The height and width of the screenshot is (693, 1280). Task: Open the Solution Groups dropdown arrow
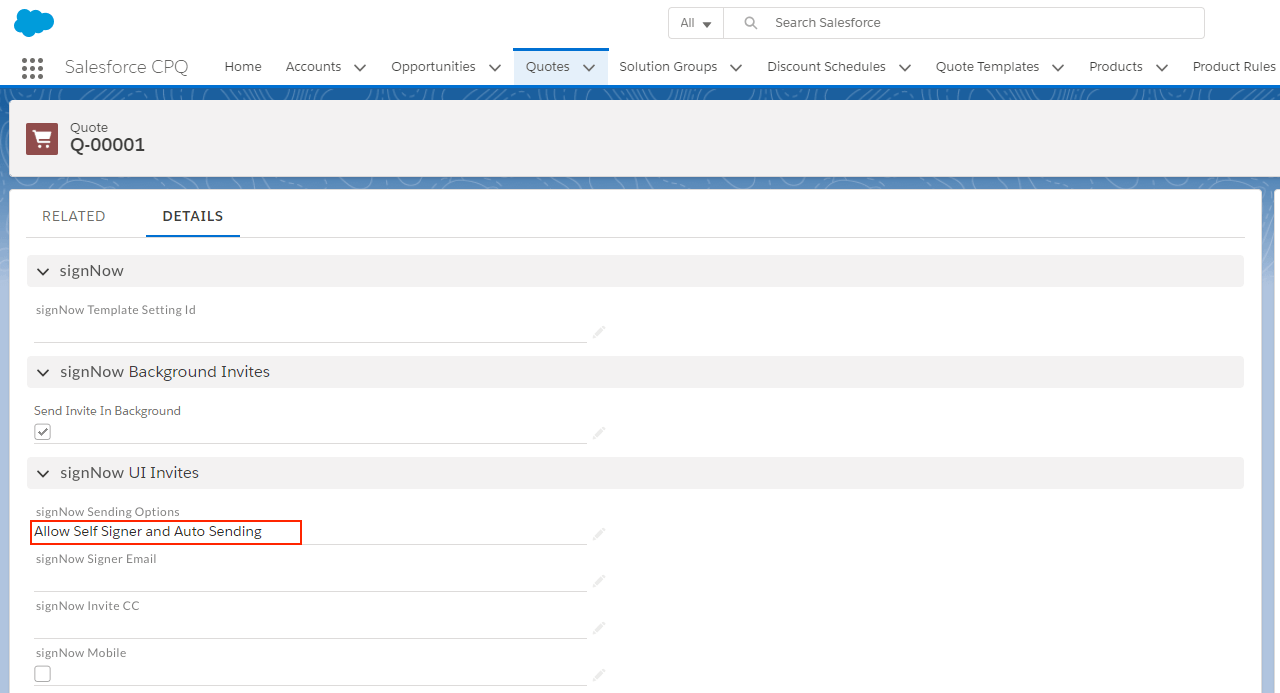pyautogui.click(x=736, y=68)
